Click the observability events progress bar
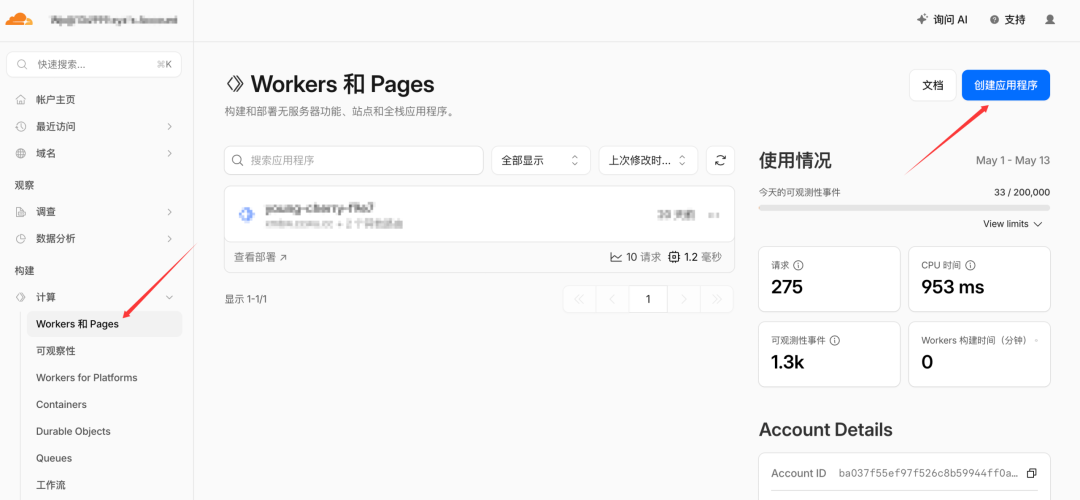The image size is (1080, 500). pos(904,207)
